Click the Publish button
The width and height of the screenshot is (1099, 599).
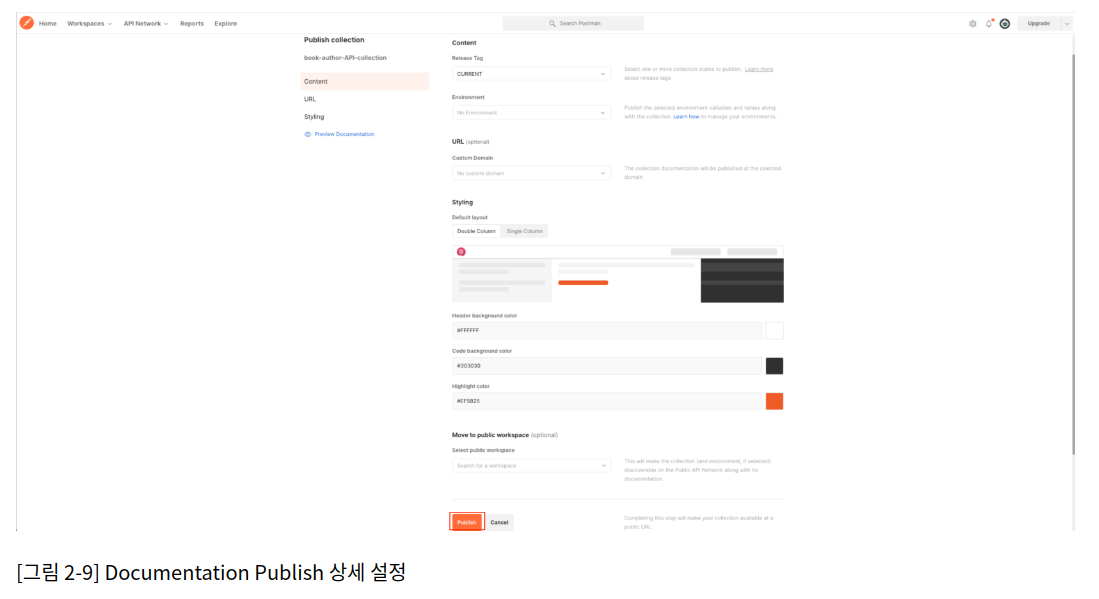click(467, 523)
